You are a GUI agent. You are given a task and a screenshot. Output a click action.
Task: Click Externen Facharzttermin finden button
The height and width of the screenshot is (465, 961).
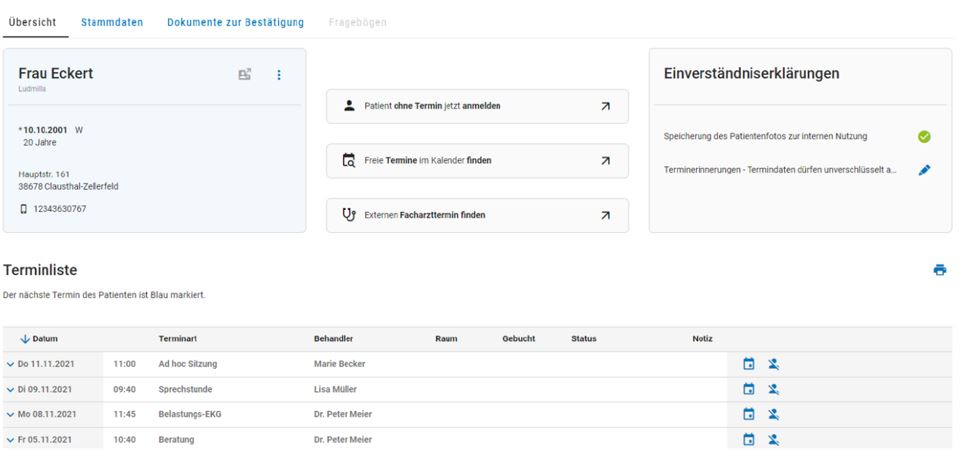point(477,214)
